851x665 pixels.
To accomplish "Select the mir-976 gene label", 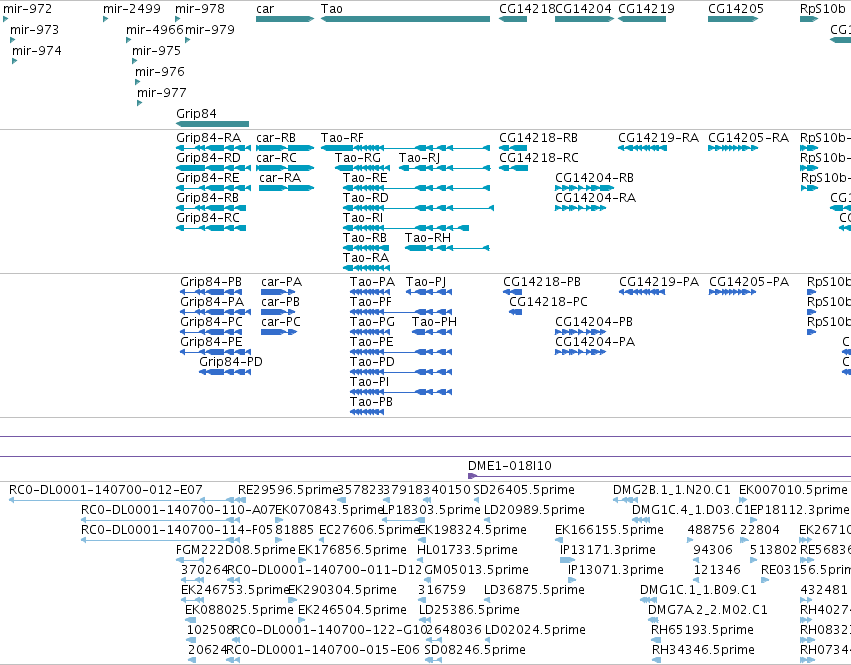I will click(160, 72).
